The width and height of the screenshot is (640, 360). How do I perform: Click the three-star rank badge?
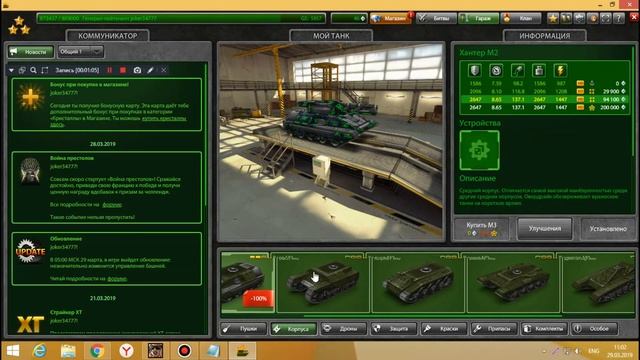click(x=19, y=25)
